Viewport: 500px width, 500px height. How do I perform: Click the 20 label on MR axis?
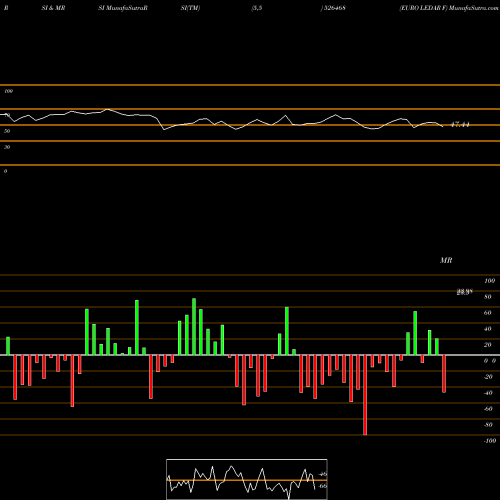(x=488, y=345)
